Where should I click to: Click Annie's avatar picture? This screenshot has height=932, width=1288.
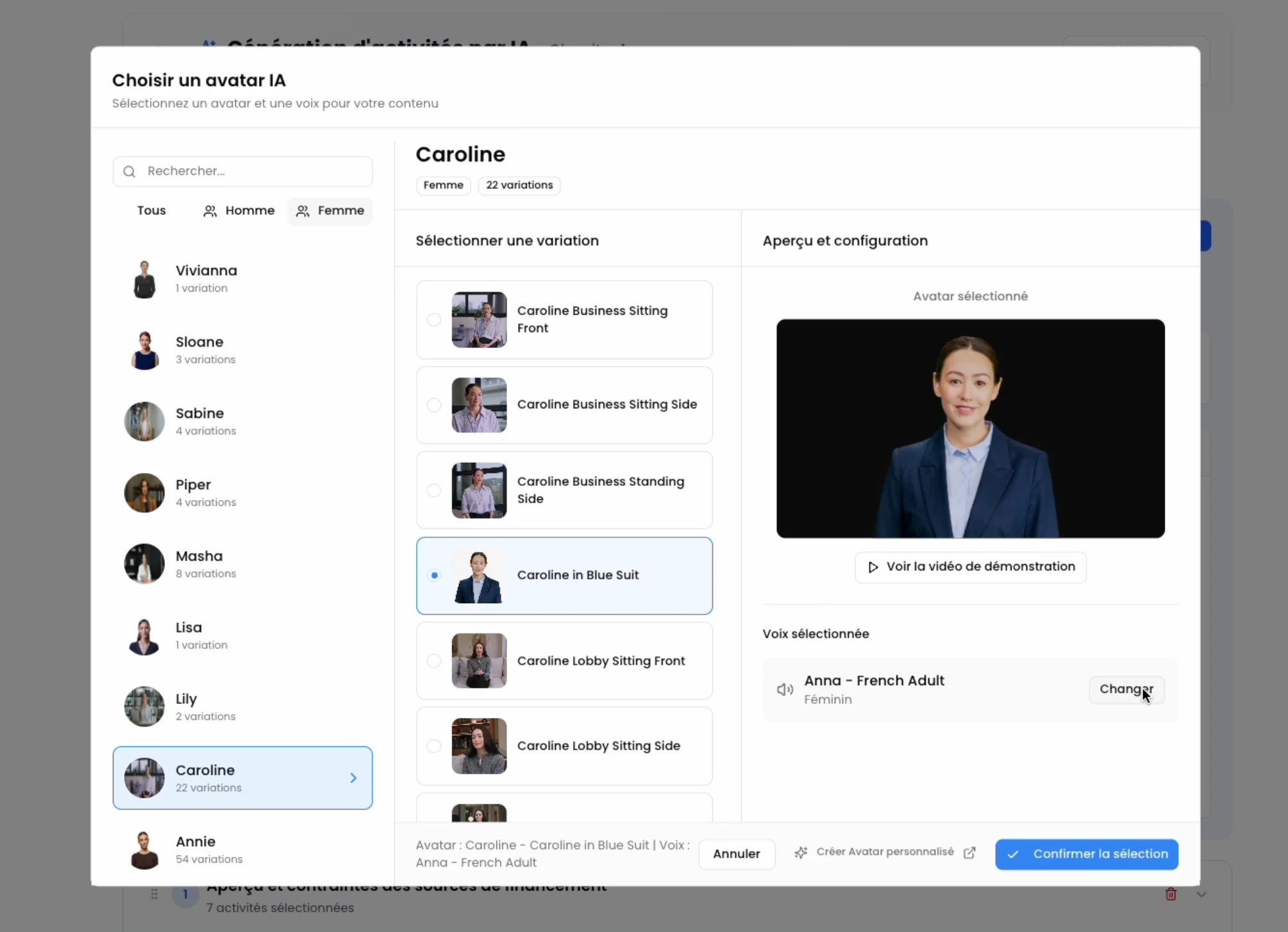coord(144,849)
